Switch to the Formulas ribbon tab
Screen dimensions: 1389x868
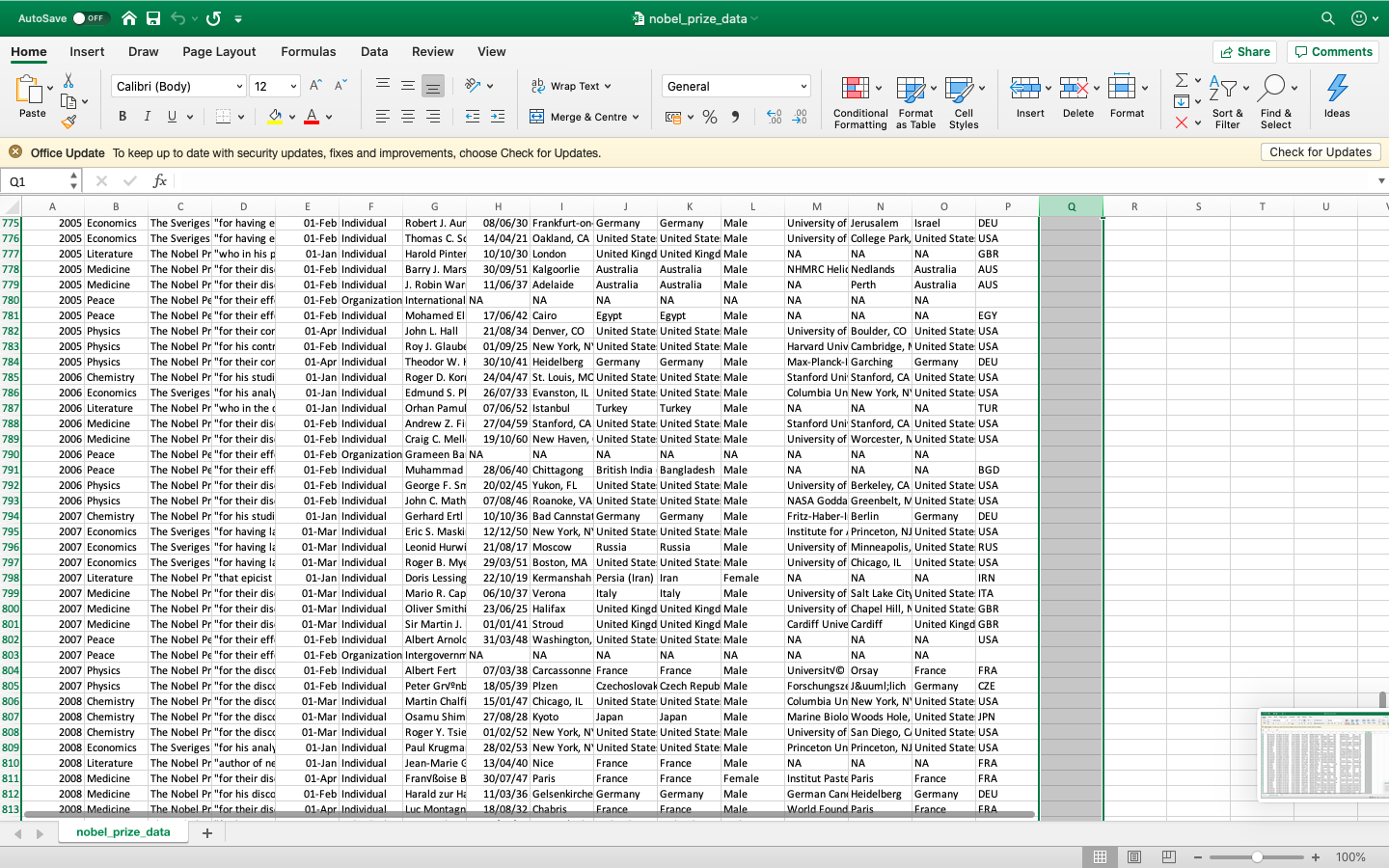point(309,51)
